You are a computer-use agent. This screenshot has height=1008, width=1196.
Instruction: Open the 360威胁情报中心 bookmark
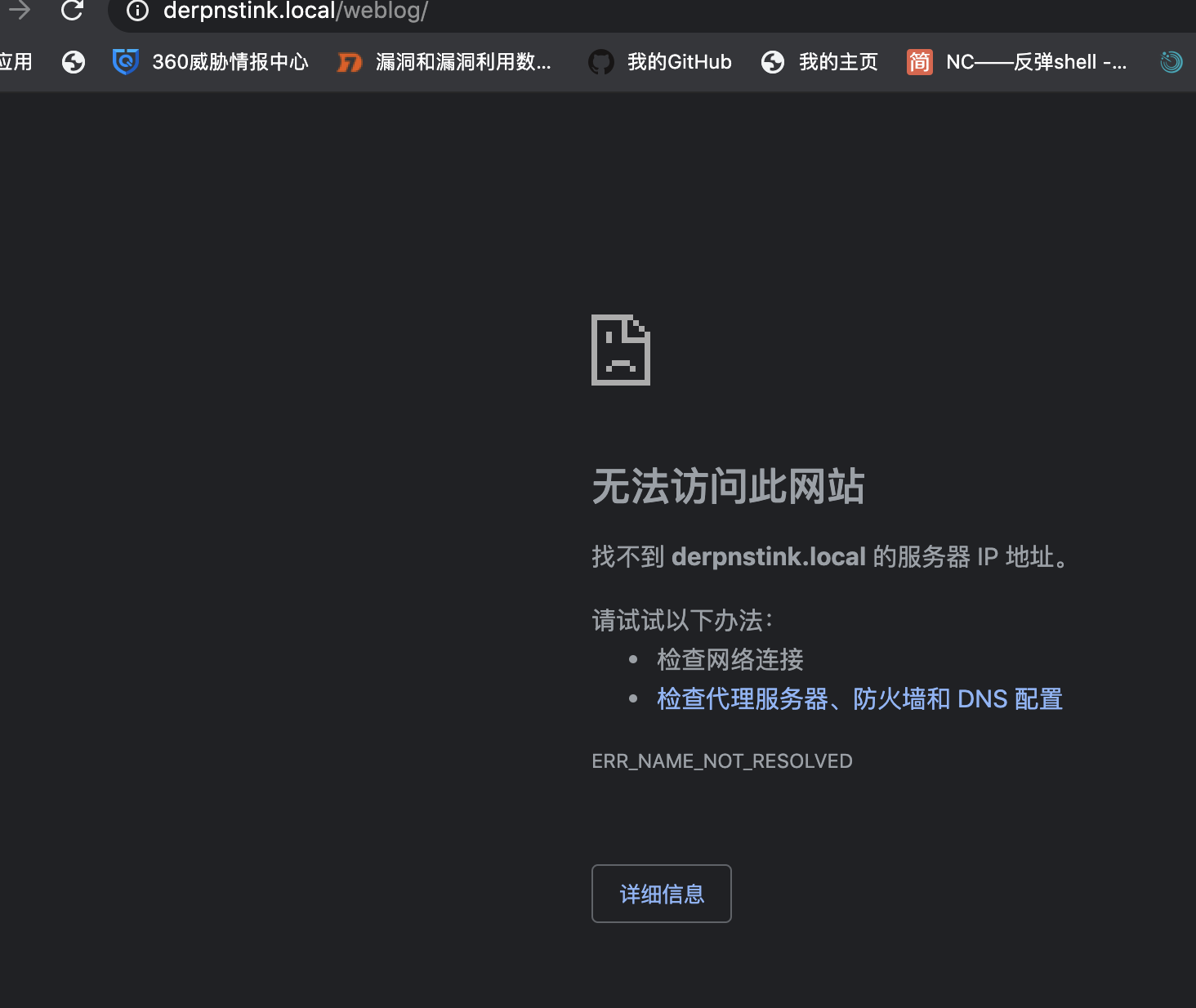pyautogui.click(x=211, y=62)
